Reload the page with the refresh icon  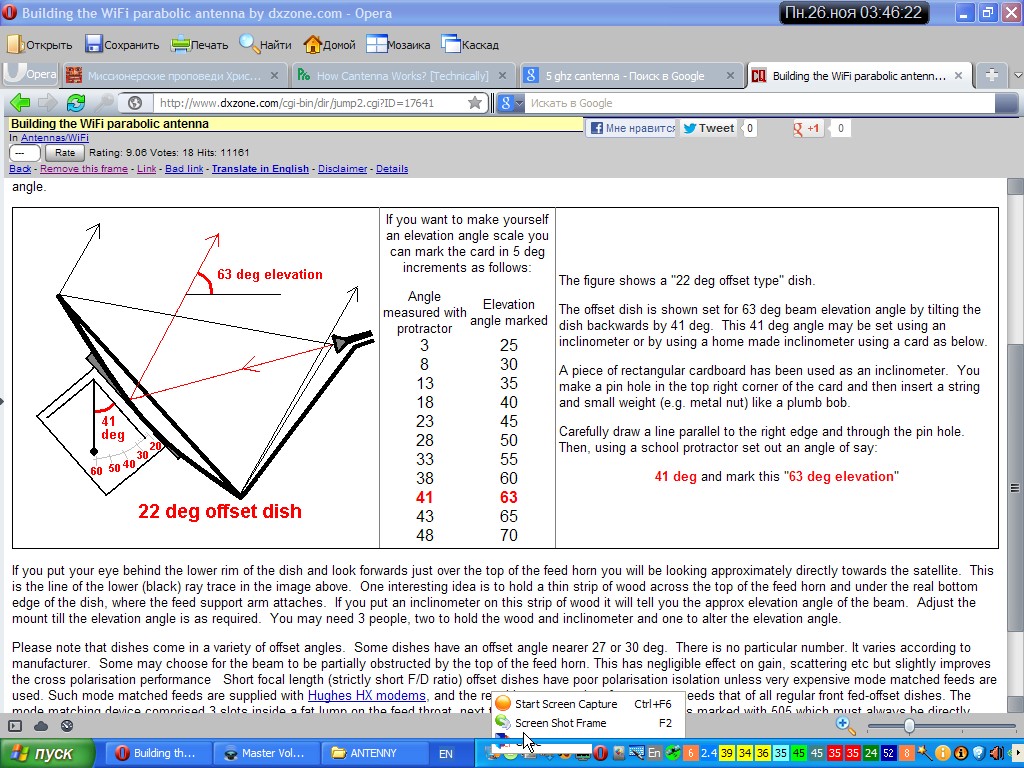[x=76, y=103]
